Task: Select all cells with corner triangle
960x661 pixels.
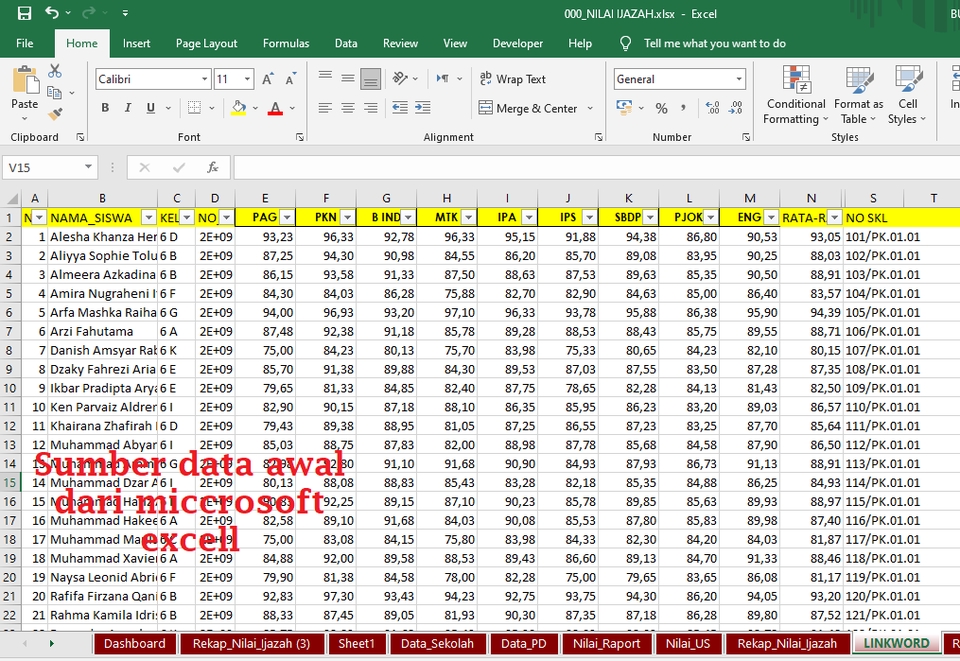Action: click(12, 198)
